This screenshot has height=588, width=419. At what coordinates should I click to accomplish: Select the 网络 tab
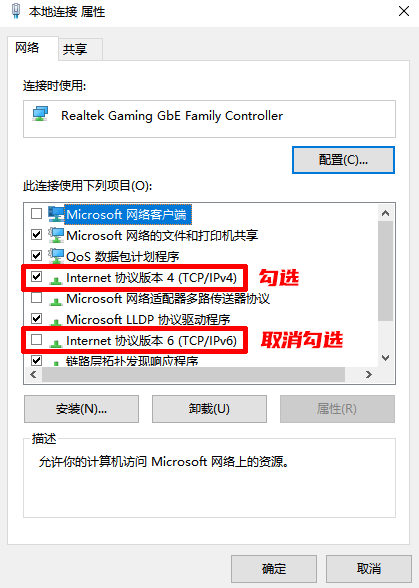[x=27, y=48]
